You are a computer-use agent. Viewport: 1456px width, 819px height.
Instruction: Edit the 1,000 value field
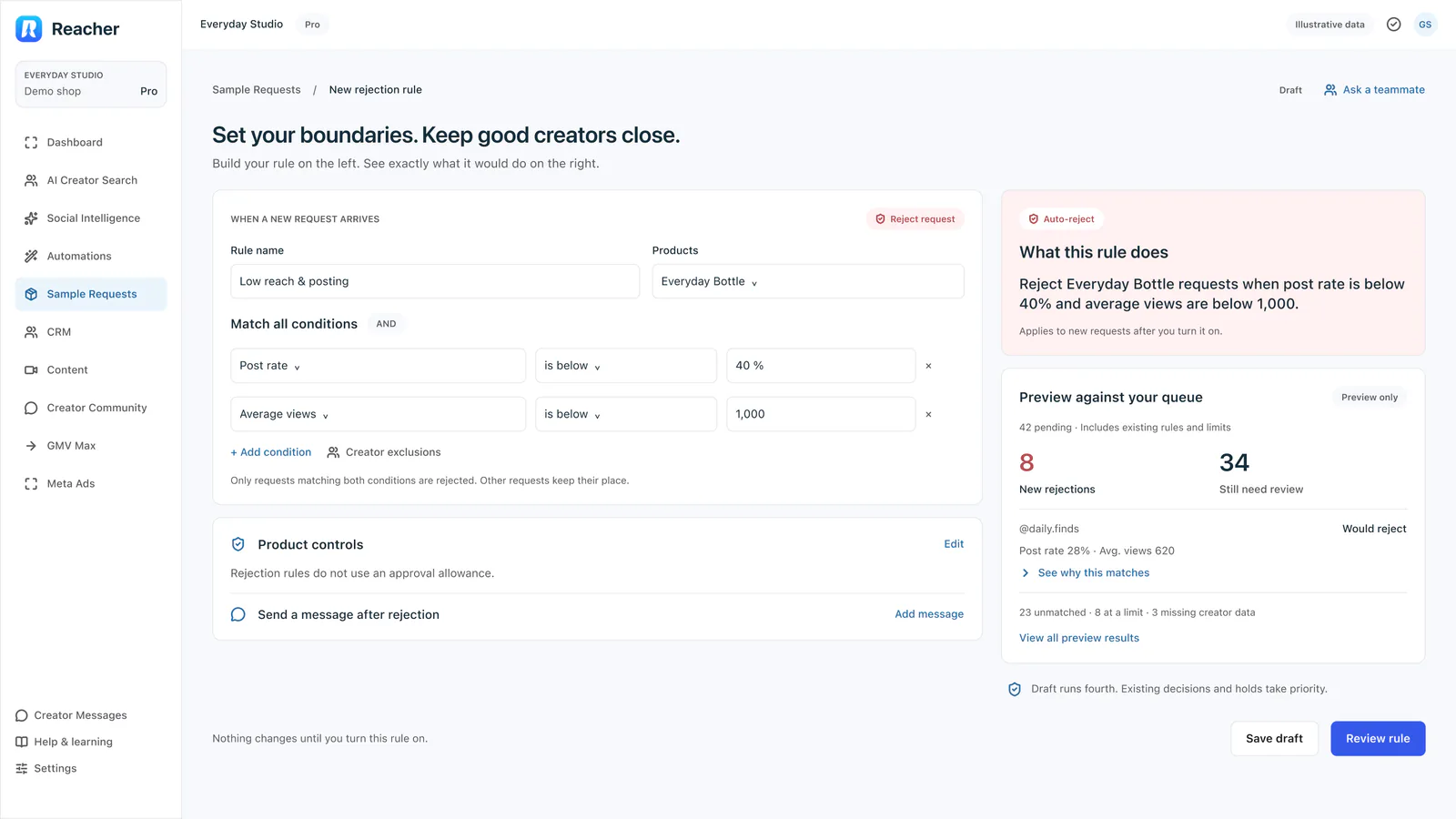click(821, 414)
